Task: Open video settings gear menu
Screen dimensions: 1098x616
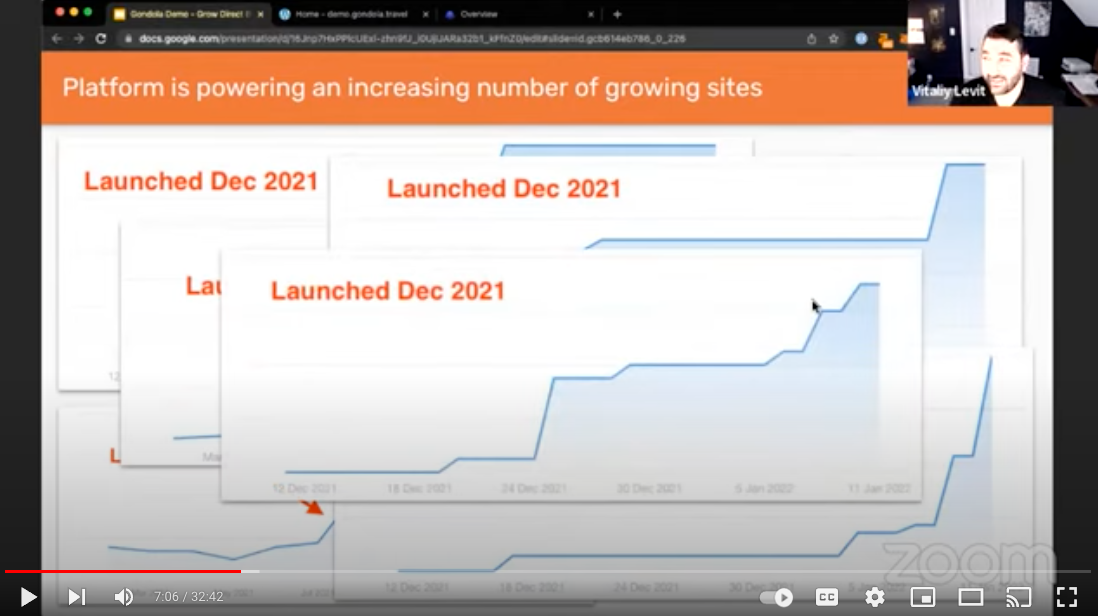Action: click(875, 597)
